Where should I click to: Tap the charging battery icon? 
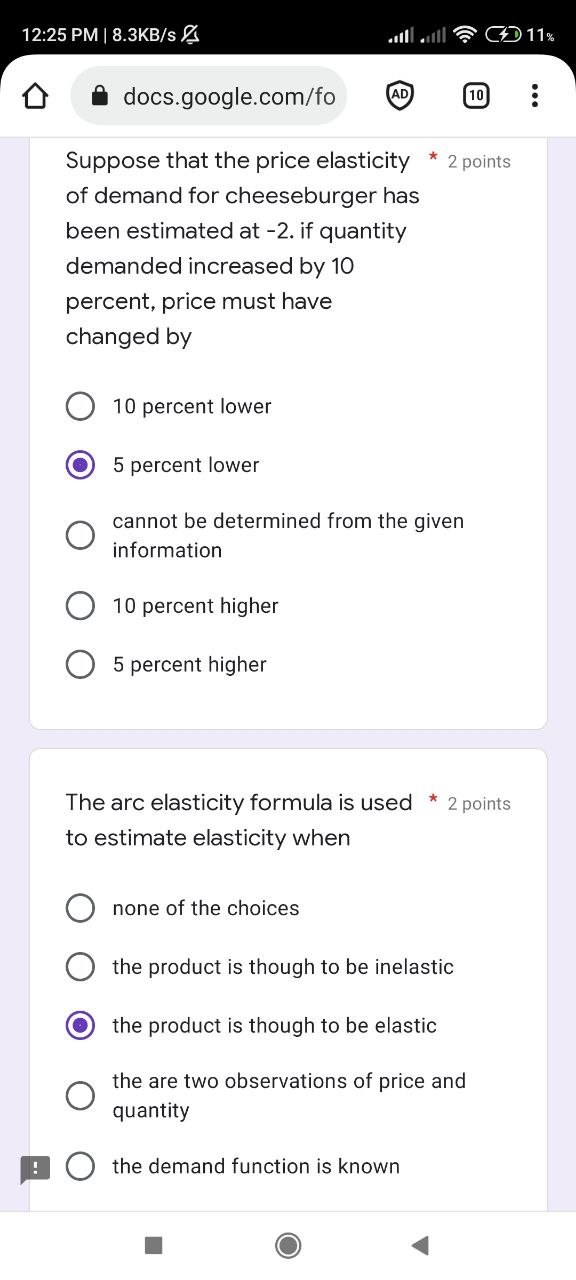click(504, 33)
